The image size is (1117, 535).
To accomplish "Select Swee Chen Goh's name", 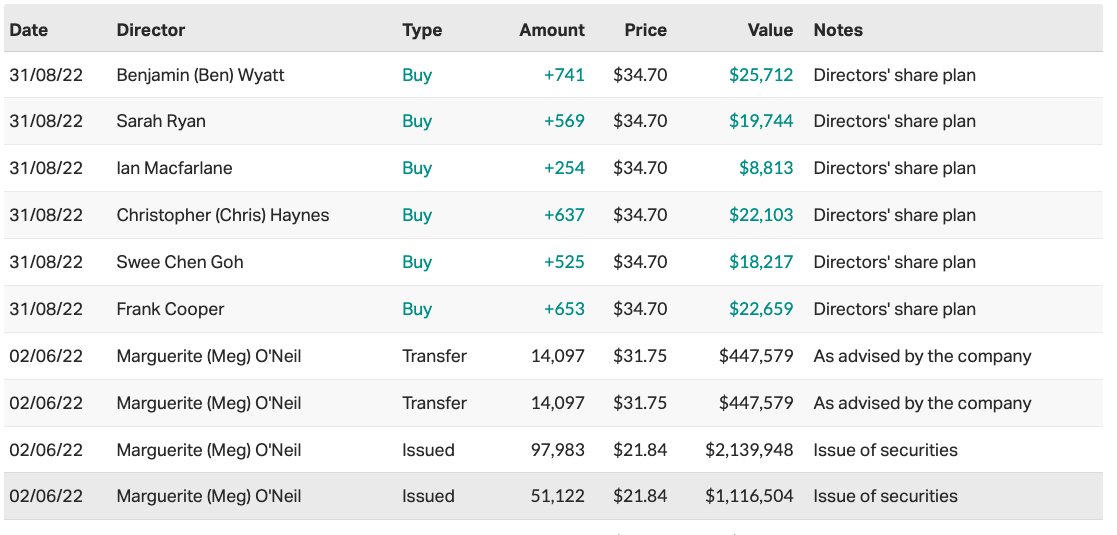I will pyautogui.click(x=180, y=262).
